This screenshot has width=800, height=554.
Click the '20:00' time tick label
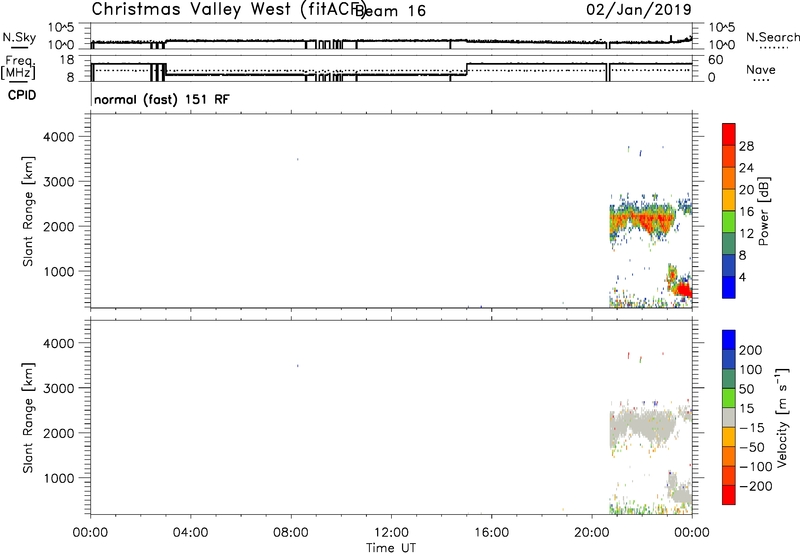[x=591, y=533]
